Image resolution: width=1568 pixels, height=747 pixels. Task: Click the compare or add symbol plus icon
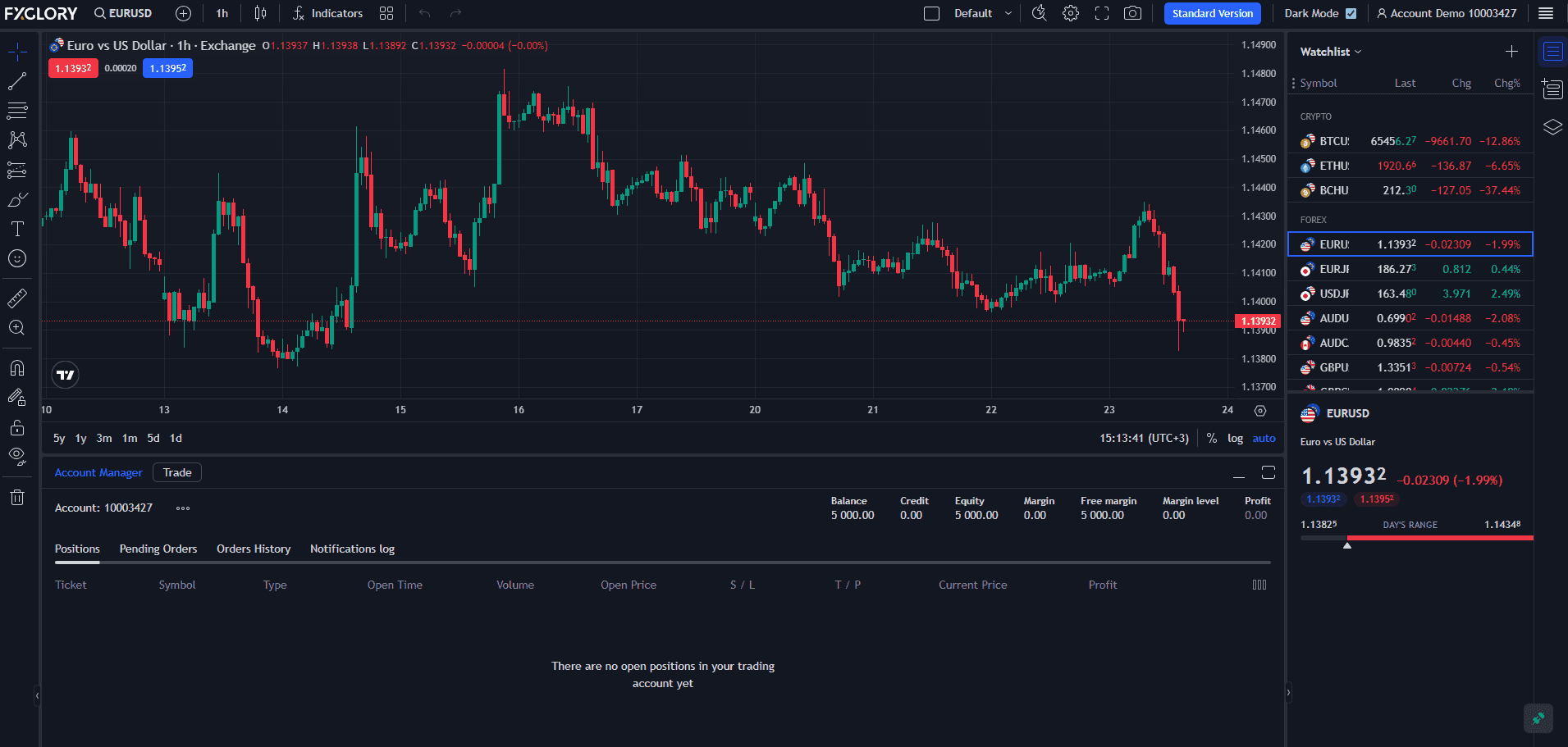[x=184, y=13]
